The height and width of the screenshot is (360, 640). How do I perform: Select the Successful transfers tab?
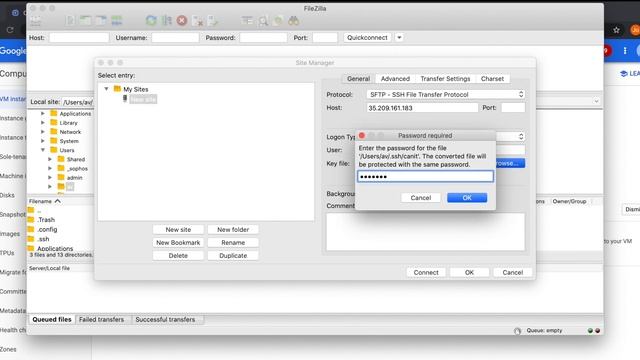[x=165, y=320]
